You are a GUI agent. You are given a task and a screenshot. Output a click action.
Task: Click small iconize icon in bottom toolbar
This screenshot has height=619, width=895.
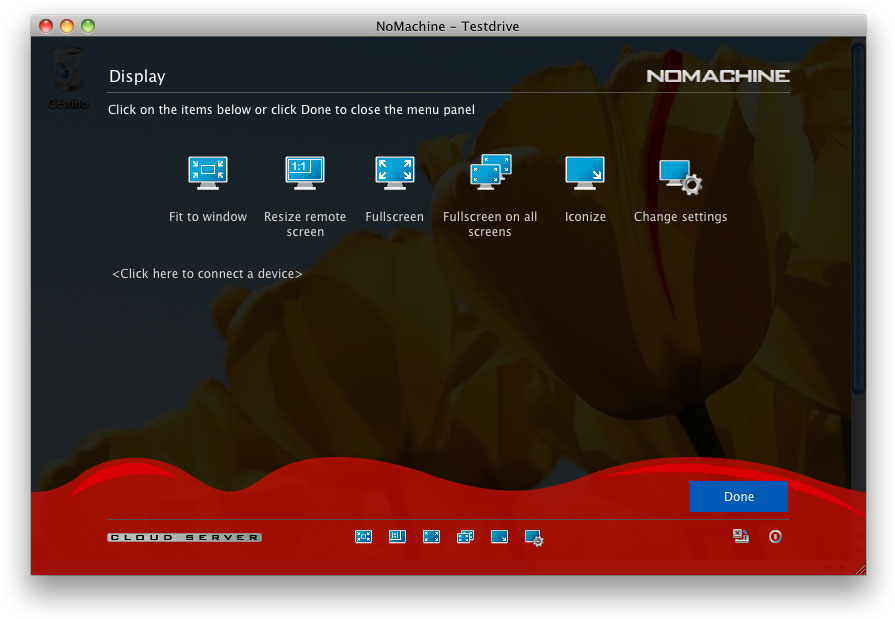pos(499,537)
